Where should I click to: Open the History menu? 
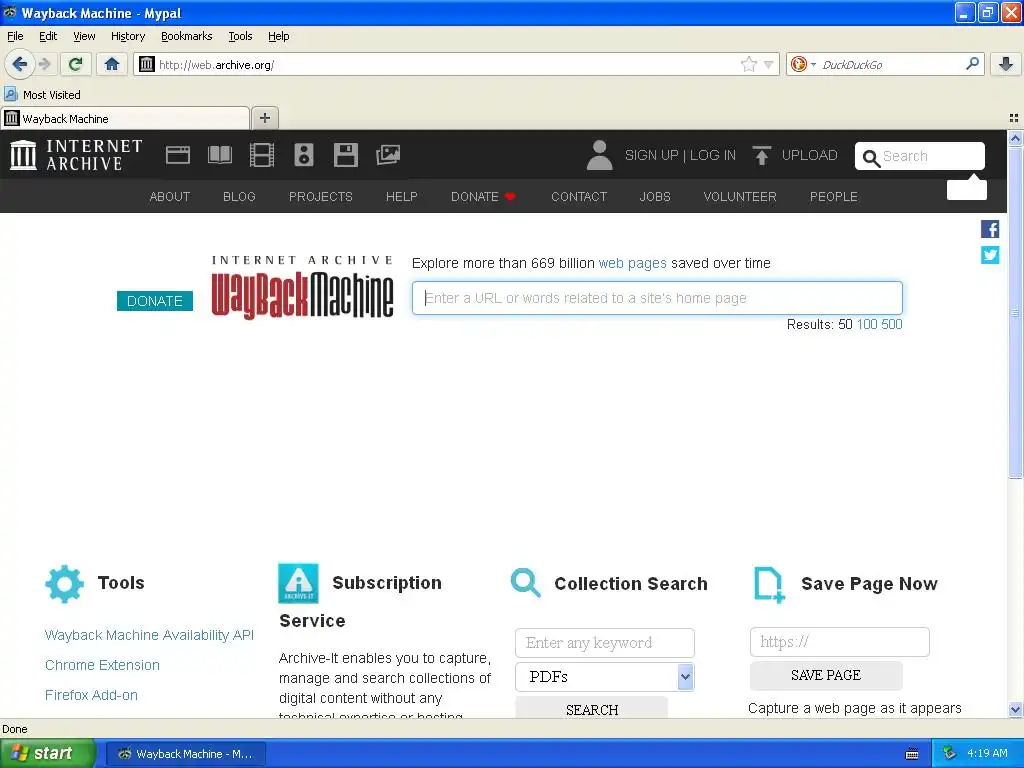point(128,36)
